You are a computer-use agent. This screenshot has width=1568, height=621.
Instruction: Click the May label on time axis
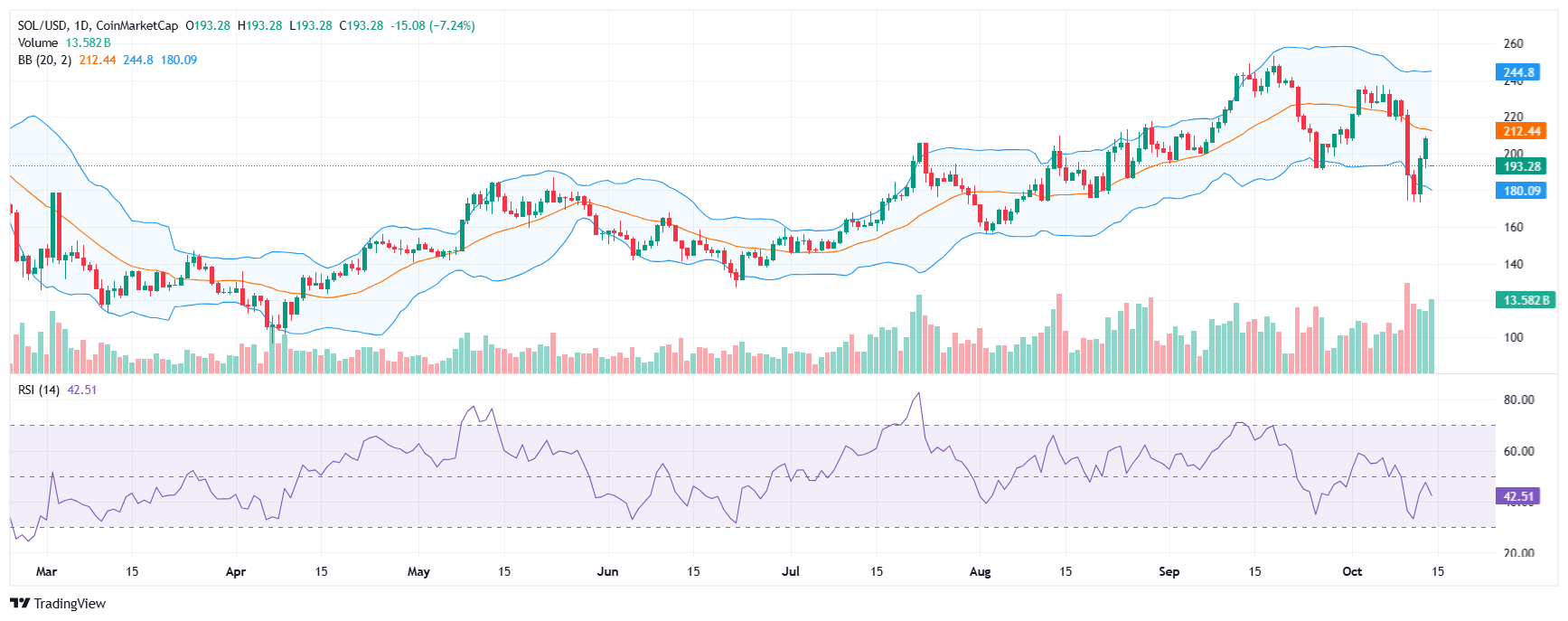[x=418, y=571]
